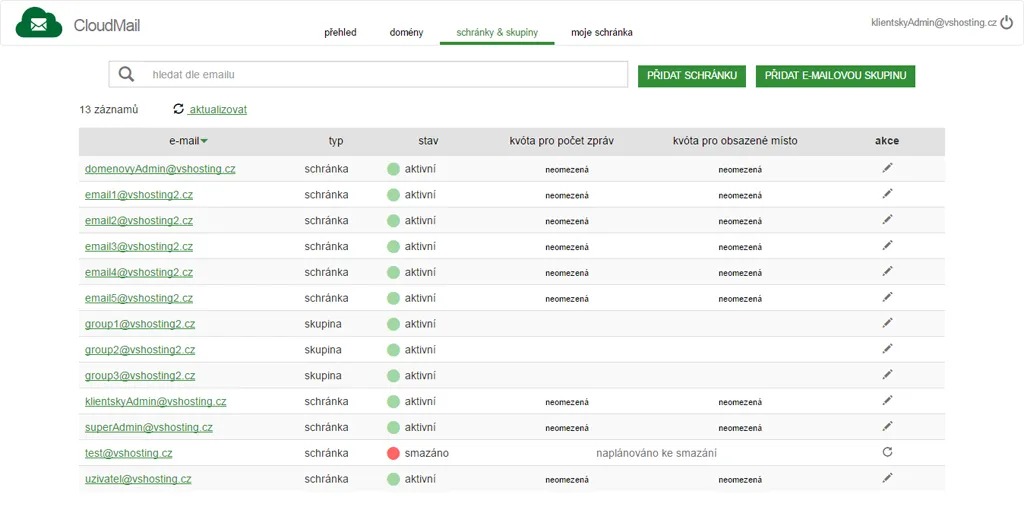Click the naplánováno ke smazání text
1024x520 pixels.
point(656,453)
